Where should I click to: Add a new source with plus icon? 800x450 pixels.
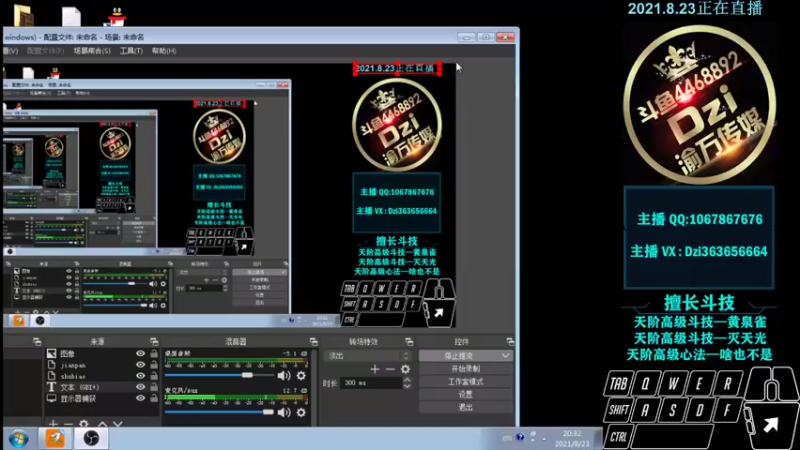point(53,423)
